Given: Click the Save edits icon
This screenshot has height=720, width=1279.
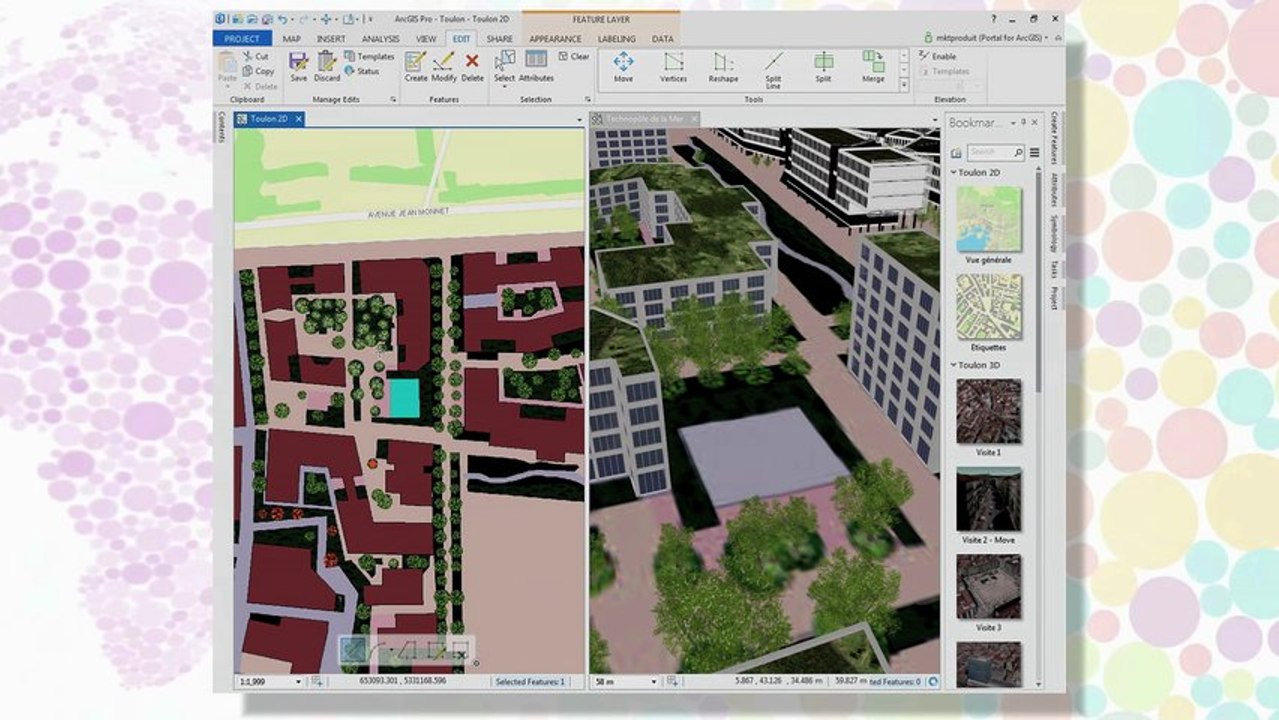Looking at the screenshot, I should click(298, 61).
